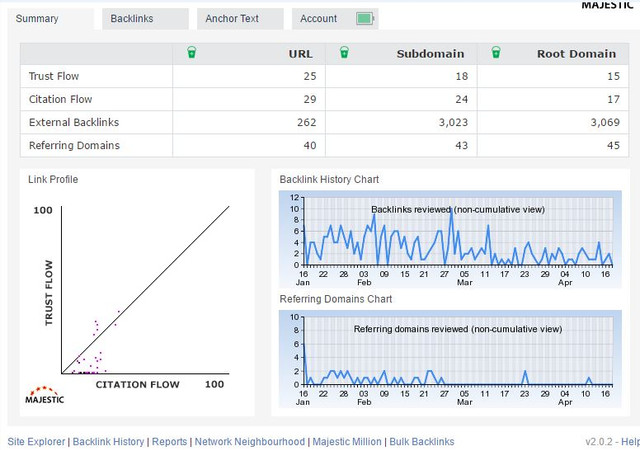Click the green bucket icon beside Root Domain
This screenshot has height=450, width=640.
coord(496,52)
